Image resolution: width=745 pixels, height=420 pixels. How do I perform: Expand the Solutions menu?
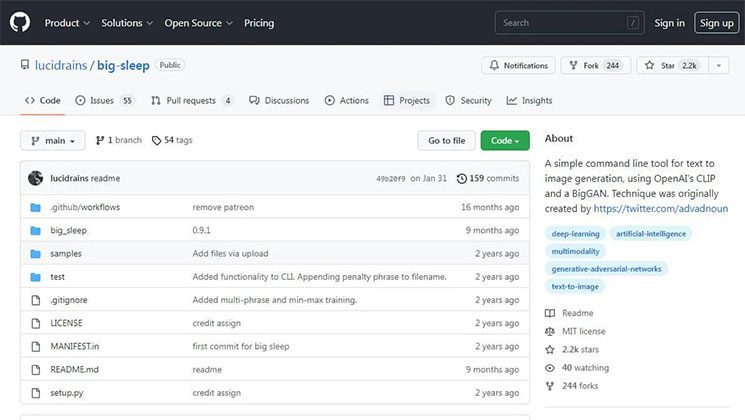(x=127, y=23)
